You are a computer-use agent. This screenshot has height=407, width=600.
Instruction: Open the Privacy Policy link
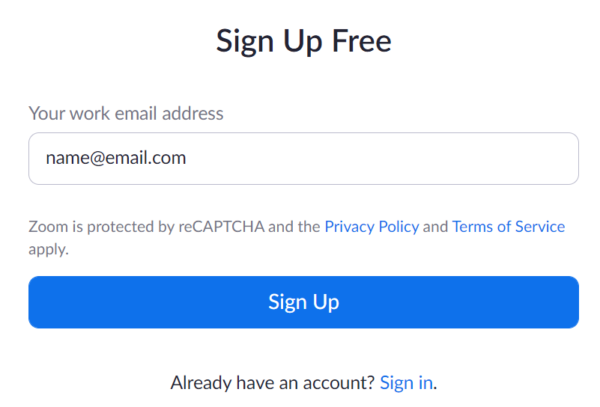[371, 227]
